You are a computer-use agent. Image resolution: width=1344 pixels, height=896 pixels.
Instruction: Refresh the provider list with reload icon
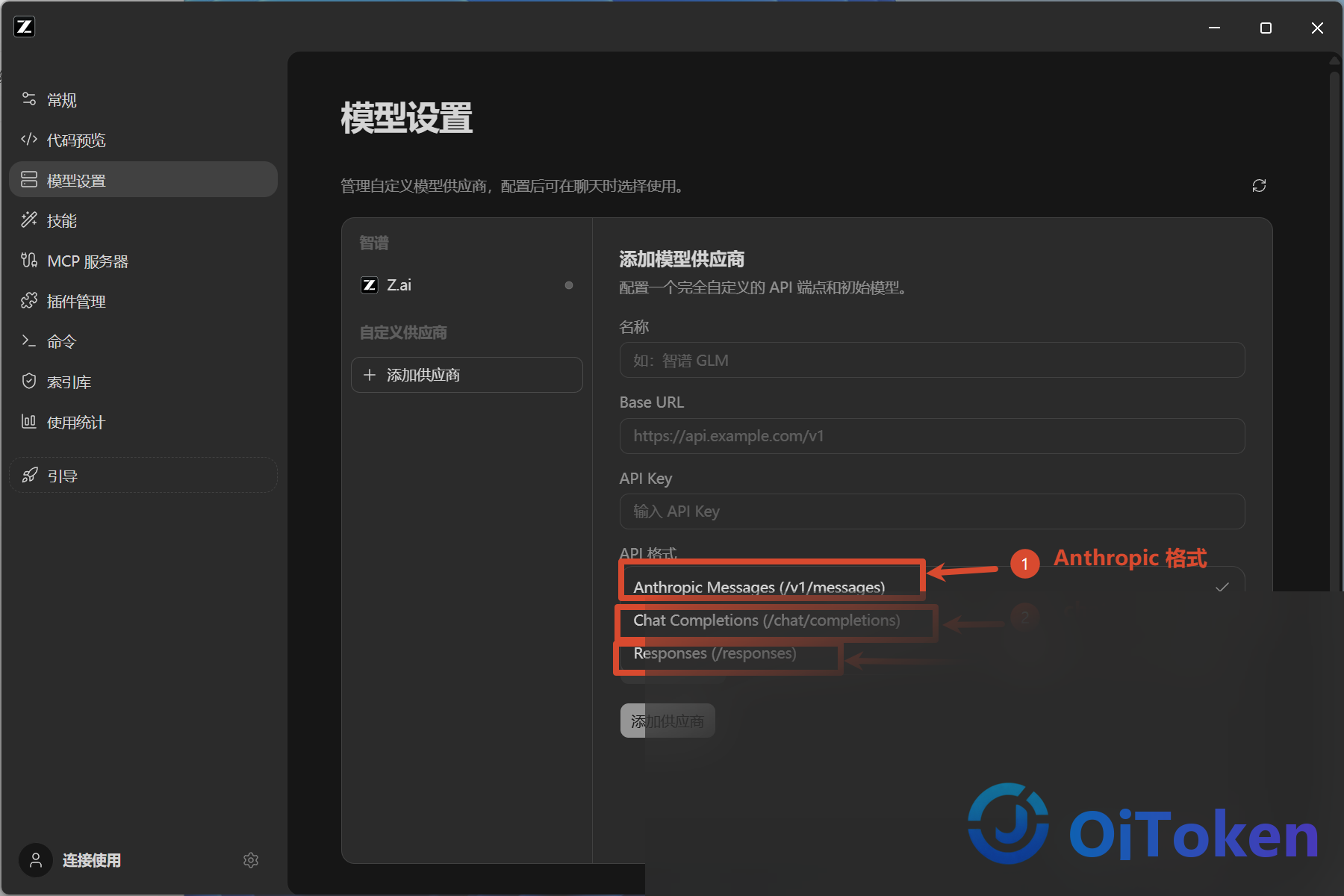tap(1259, 185)
